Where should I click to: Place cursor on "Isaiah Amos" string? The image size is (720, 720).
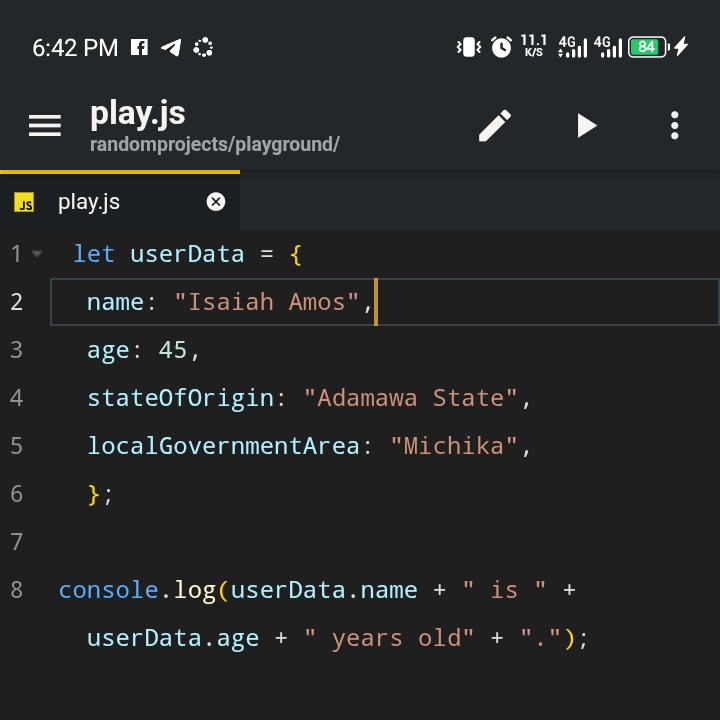coord(267,302)
